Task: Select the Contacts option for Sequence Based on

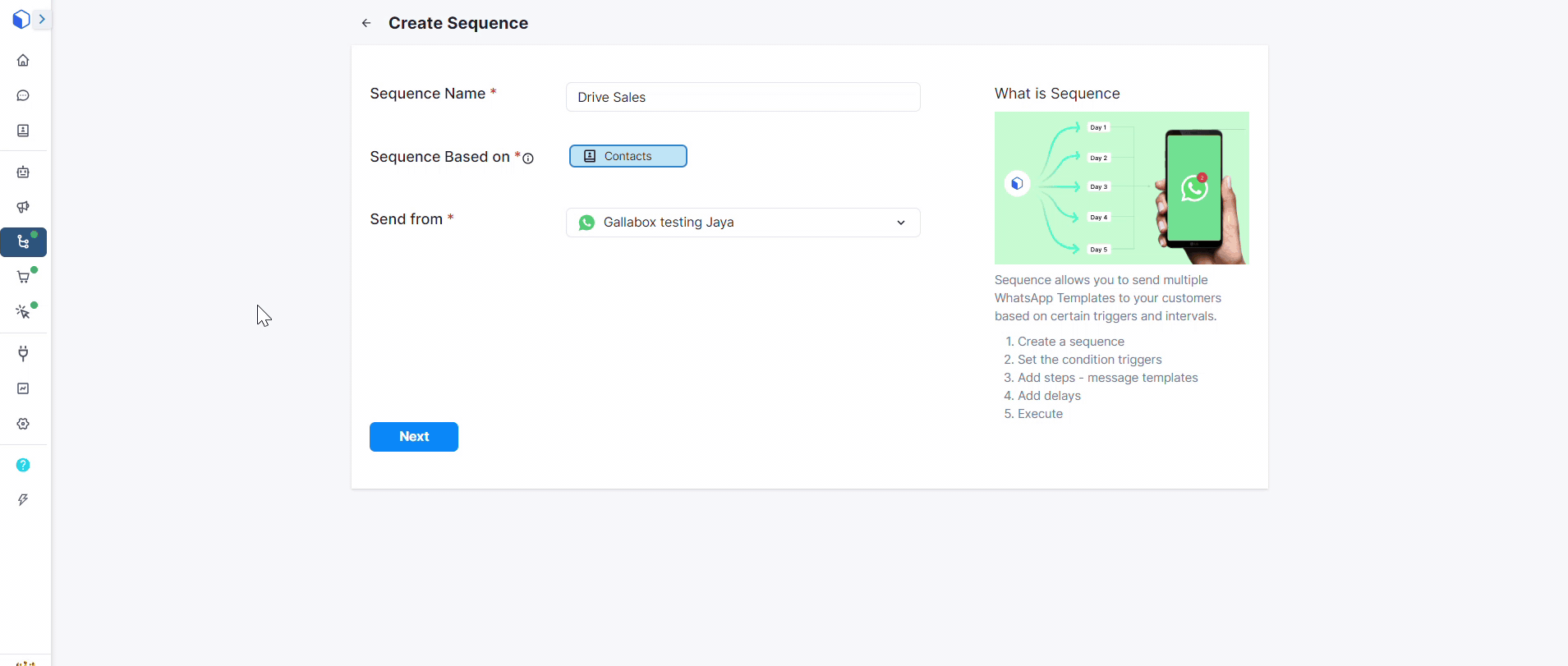Action: pyautogui.click(x=628, y=156)
